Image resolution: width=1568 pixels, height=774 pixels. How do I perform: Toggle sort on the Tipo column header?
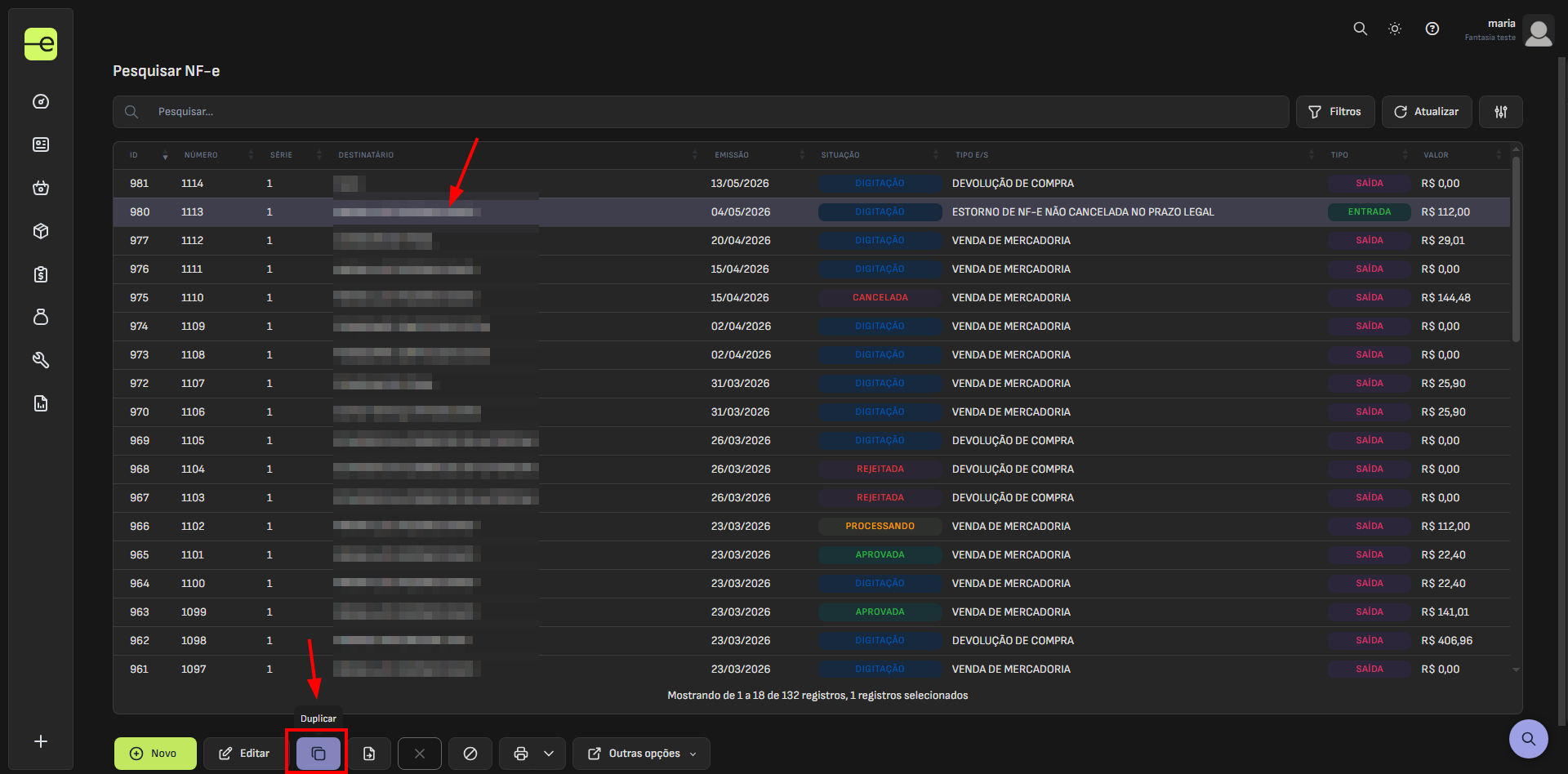[x=1339, y=155]
